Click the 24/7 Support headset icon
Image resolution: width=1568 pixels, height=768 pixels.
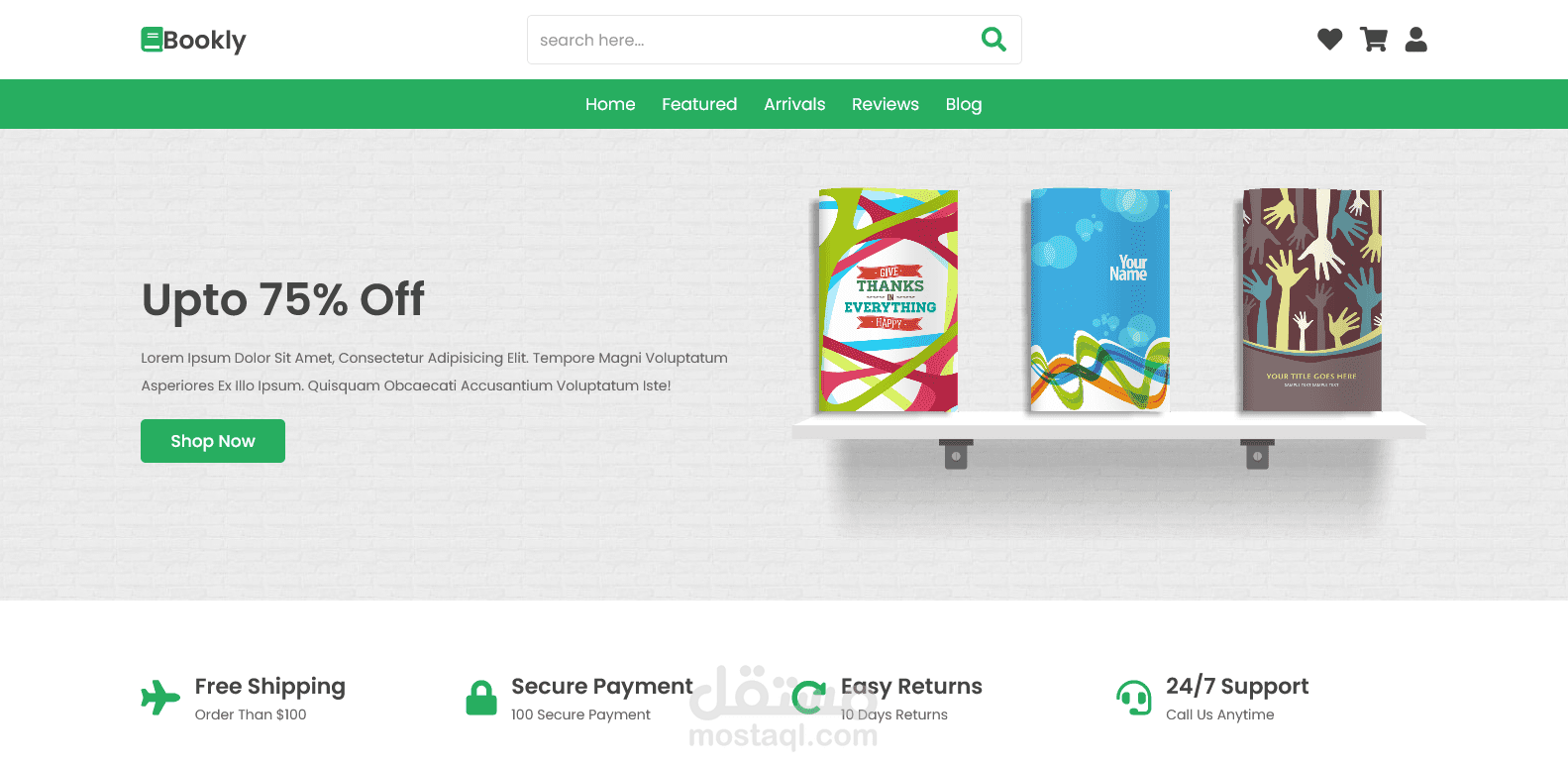pyautogui.click(x=1134, y=698)
